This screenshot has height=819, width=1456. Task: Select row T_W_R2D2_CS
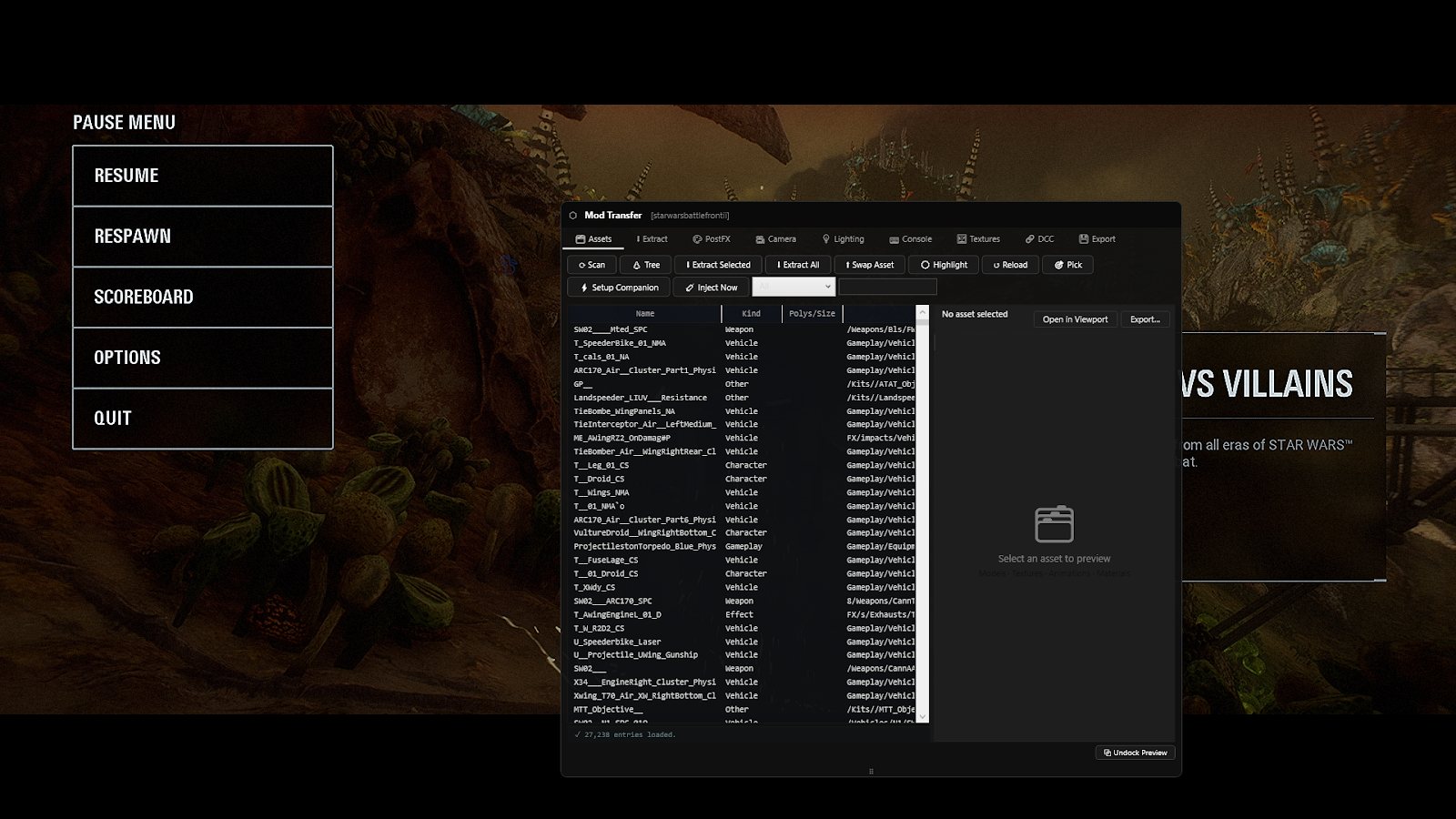[x=743, y=628]
